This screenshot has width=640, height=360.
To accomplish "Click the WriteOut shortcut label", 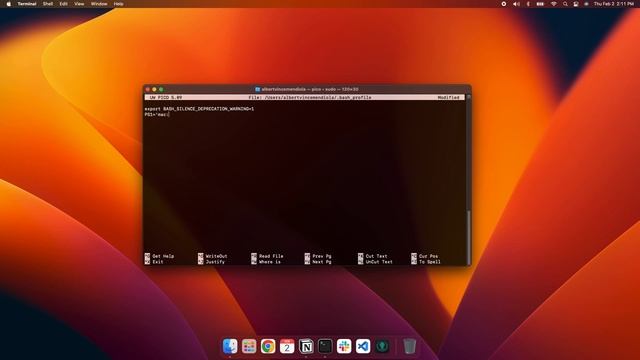I will pos(216,256).
